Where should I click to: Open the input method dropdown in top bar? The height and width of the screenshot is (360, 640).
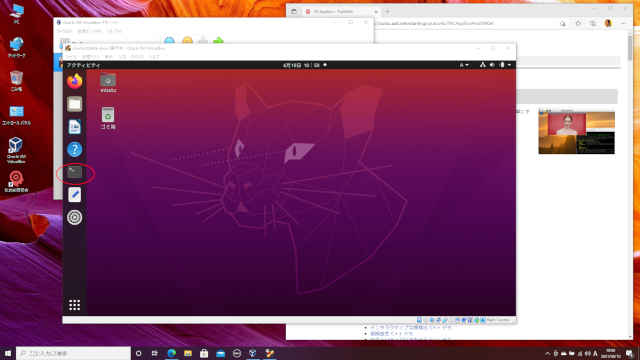point(464,65)
